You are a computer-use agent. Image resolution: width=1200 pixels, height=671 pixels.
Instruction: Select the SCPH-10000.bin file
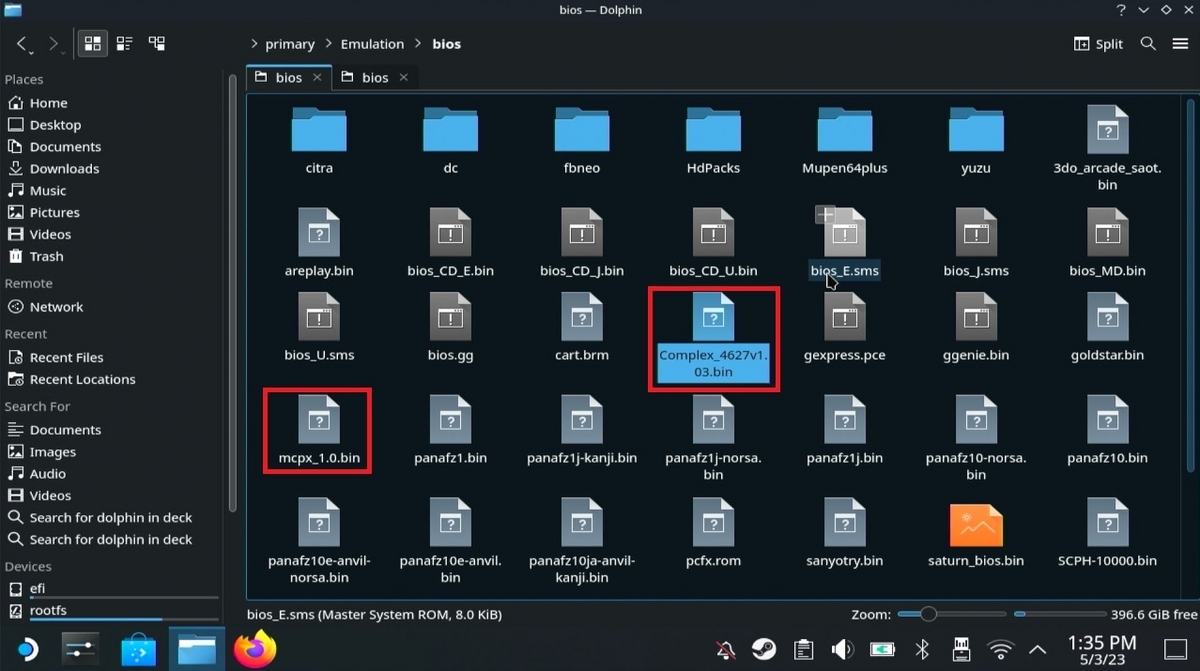tap(1107, 534)
